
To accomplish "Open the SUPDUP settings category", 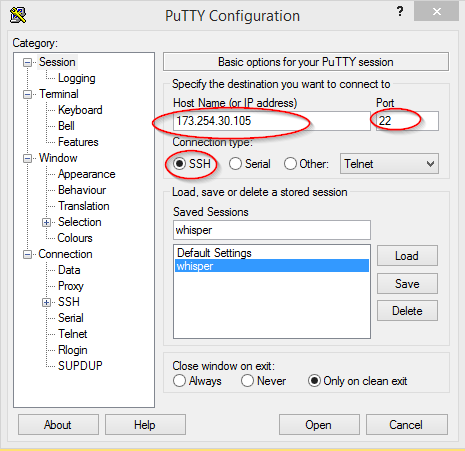I will coord(80,366).
